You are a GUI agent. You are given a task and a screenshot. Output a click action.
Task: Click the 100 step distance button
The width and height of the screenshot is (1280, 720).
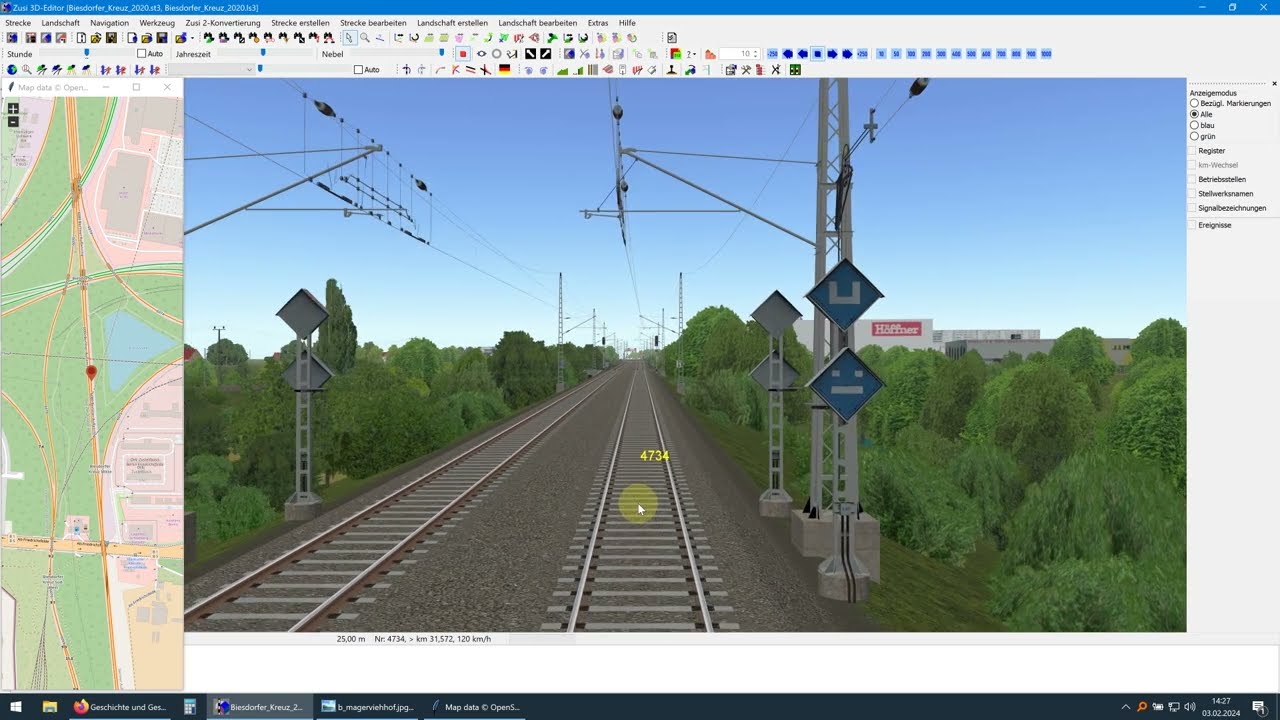click(911, 54)
